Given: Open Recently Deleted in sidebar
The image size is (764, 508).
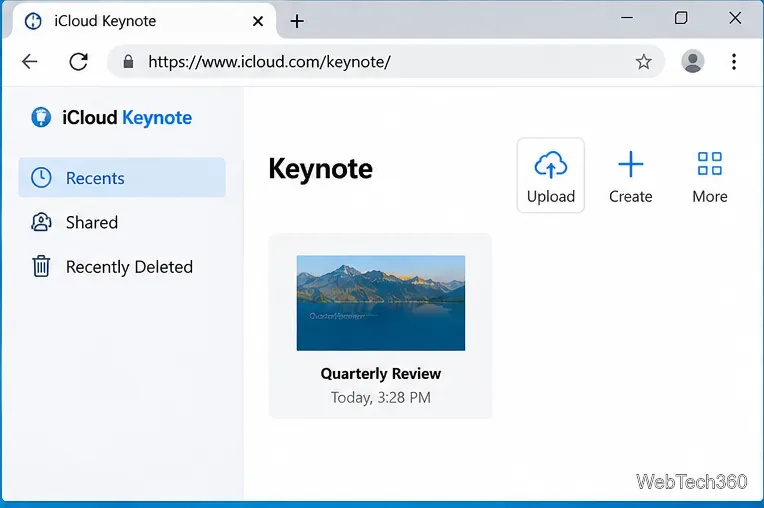Looking at the screenshot, I should (122, 267).
